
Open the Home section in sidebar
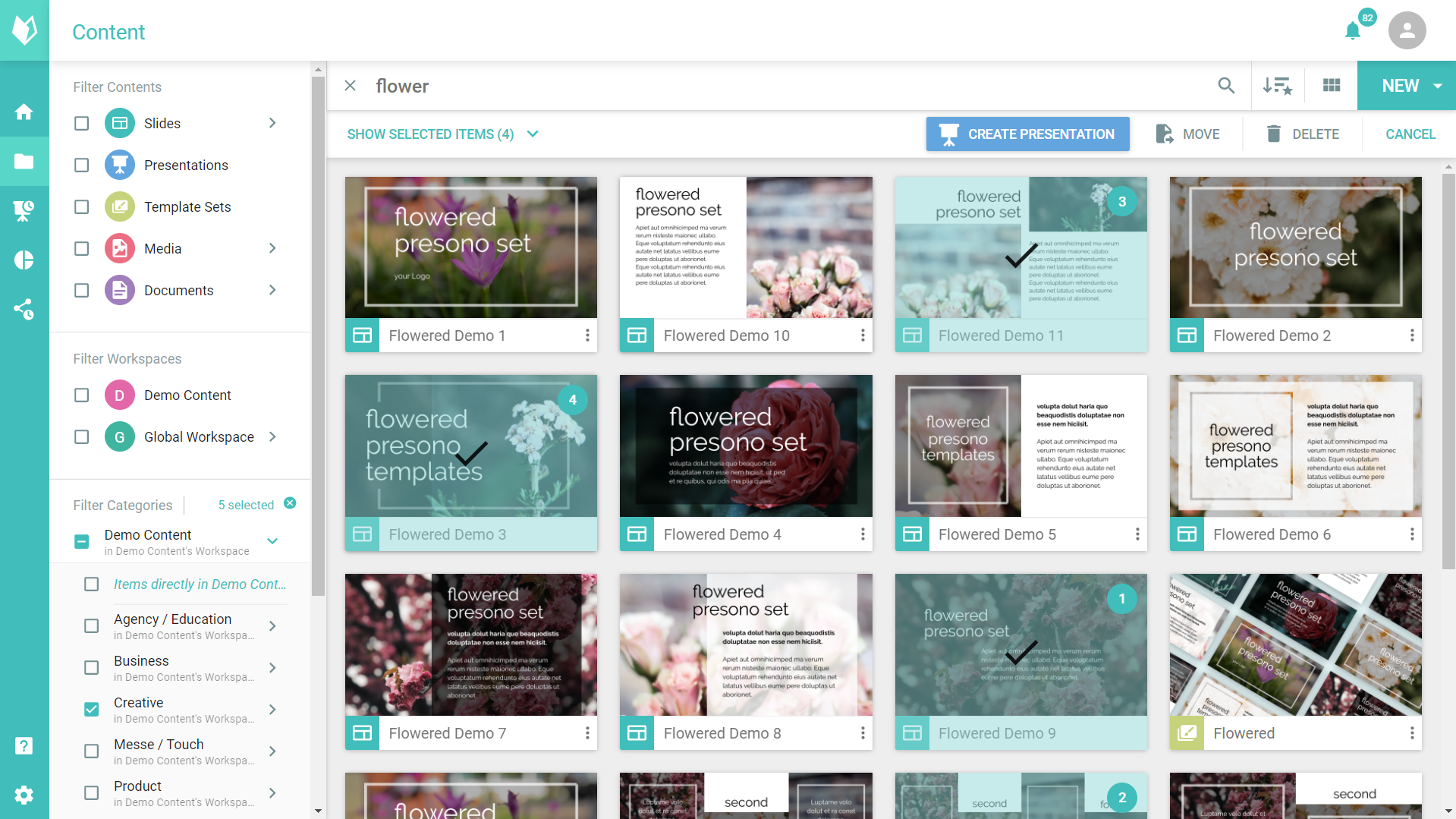[x=24, y=112]
